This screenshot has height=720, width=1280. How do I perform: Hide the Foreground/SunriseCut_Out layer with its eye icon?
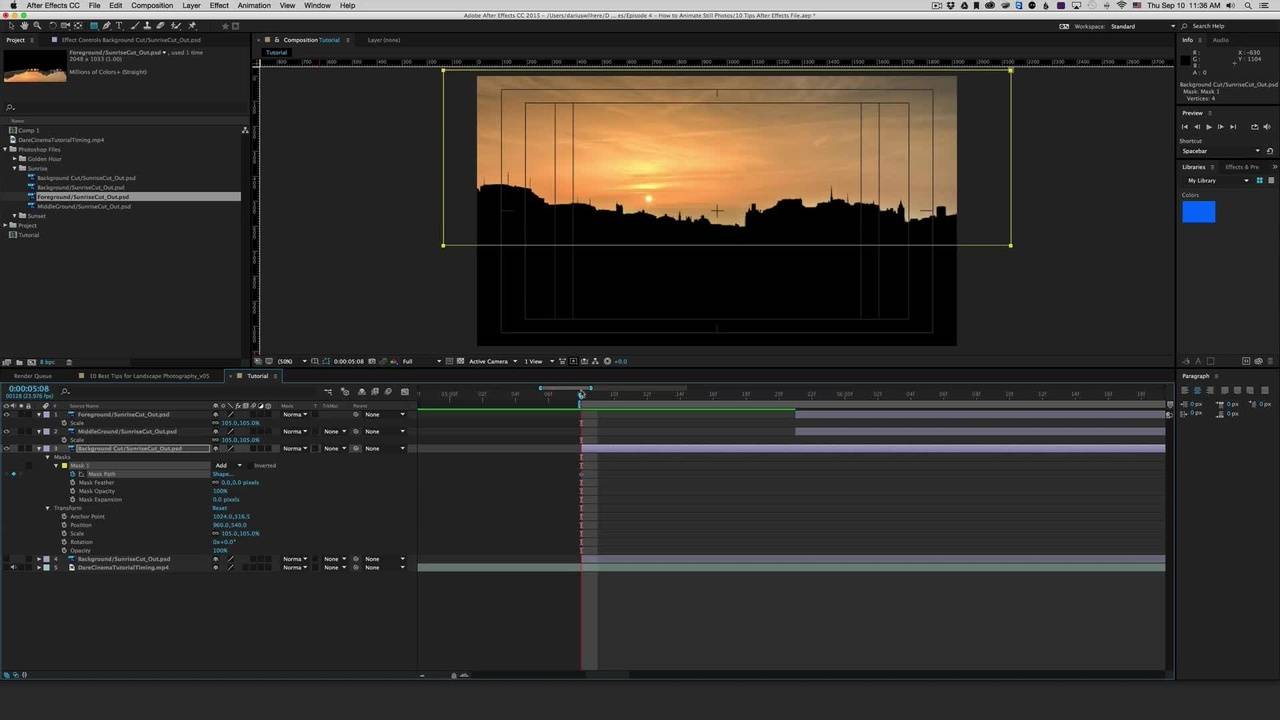[x=7, y=414]
